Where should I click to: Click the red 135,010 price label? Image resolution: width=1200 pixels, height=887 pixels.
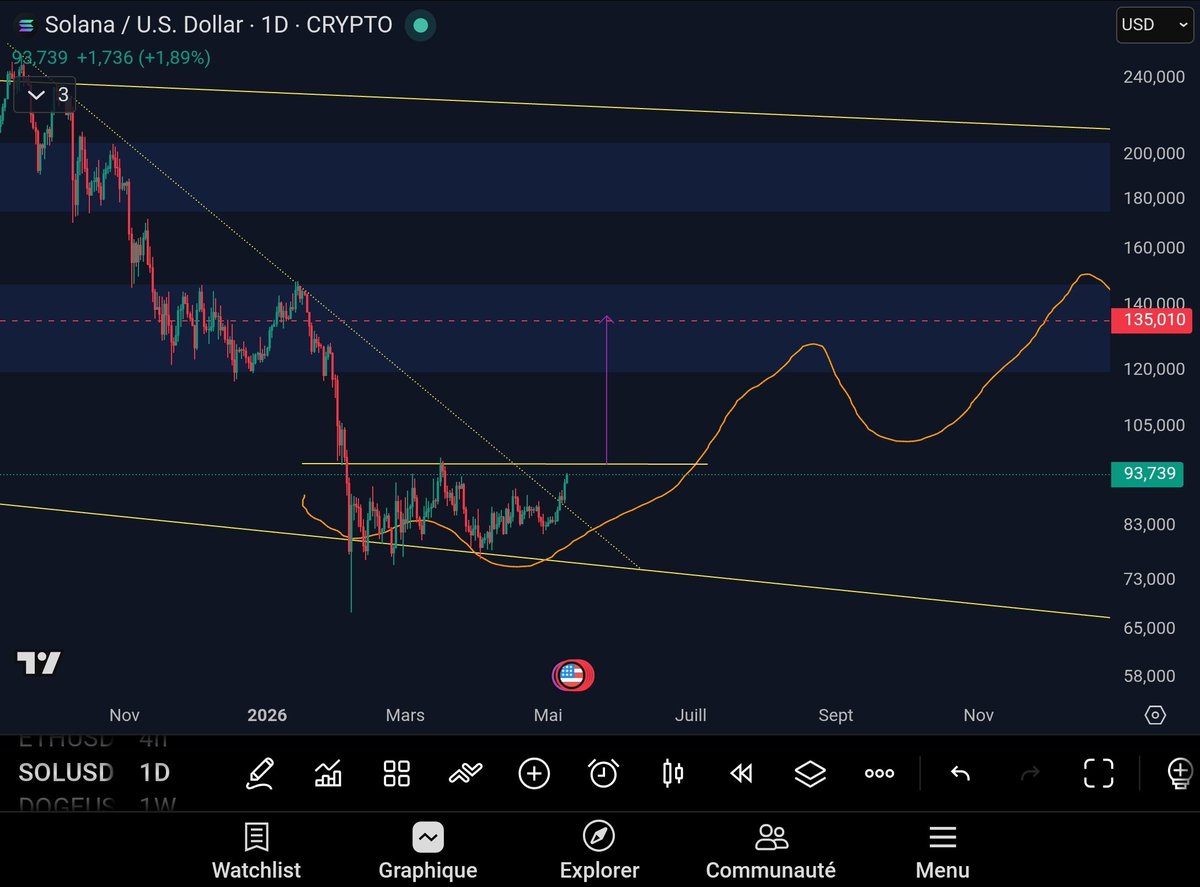(x=1152, y=321)
